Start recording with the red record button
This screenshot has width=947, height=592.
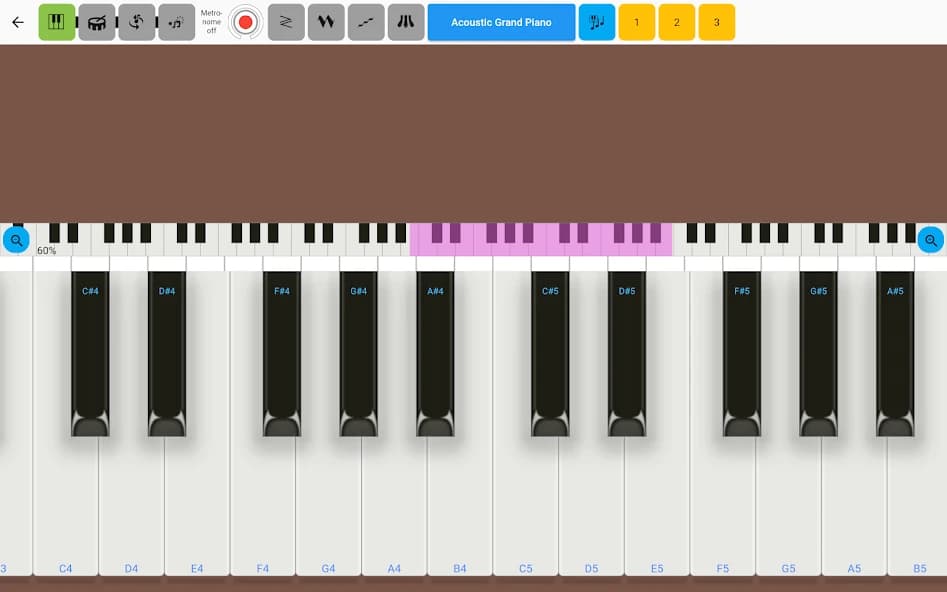tap(245, 21)
